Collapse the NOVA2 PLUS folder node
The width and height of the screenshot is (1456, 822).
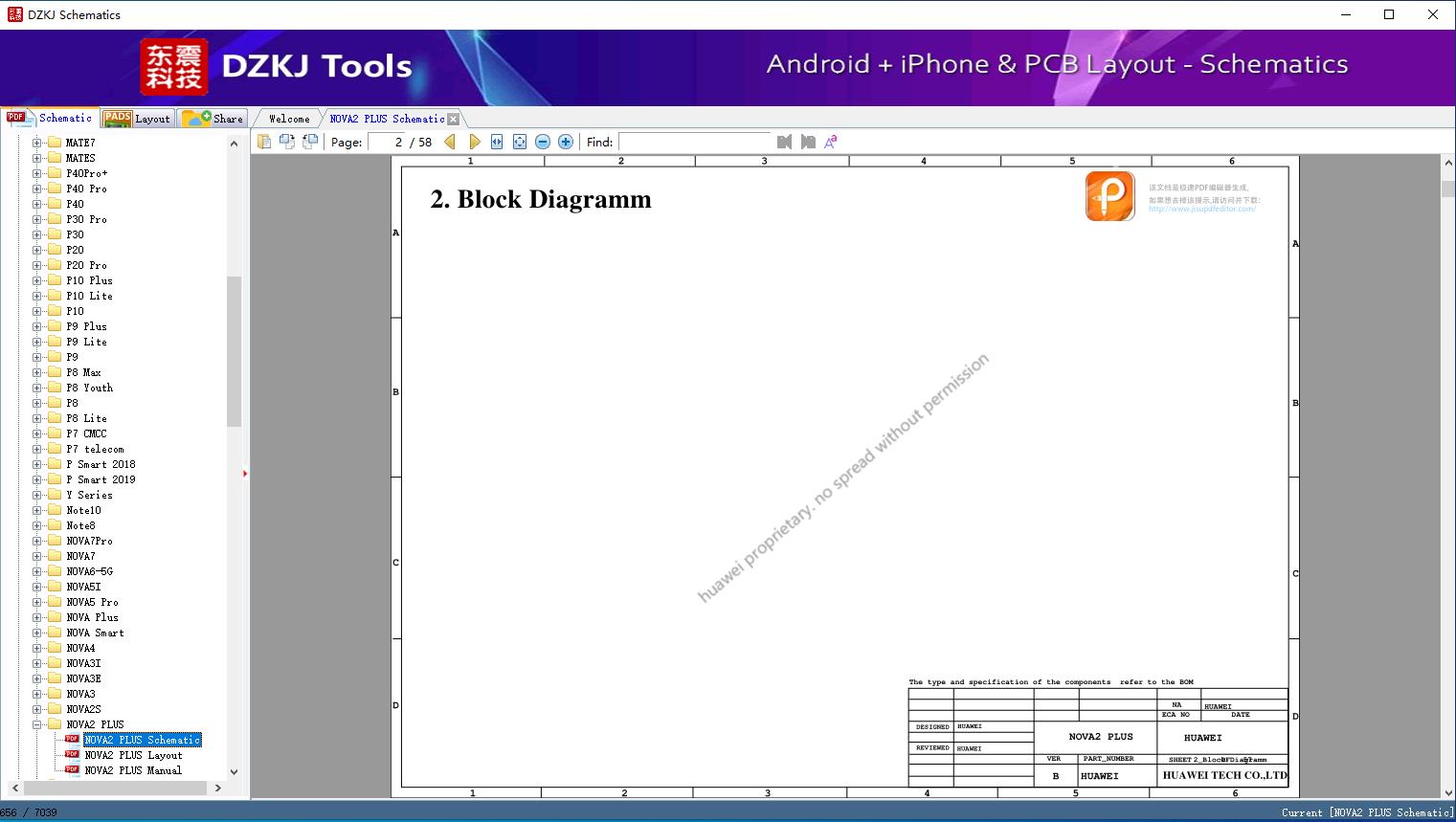(37, 724)
